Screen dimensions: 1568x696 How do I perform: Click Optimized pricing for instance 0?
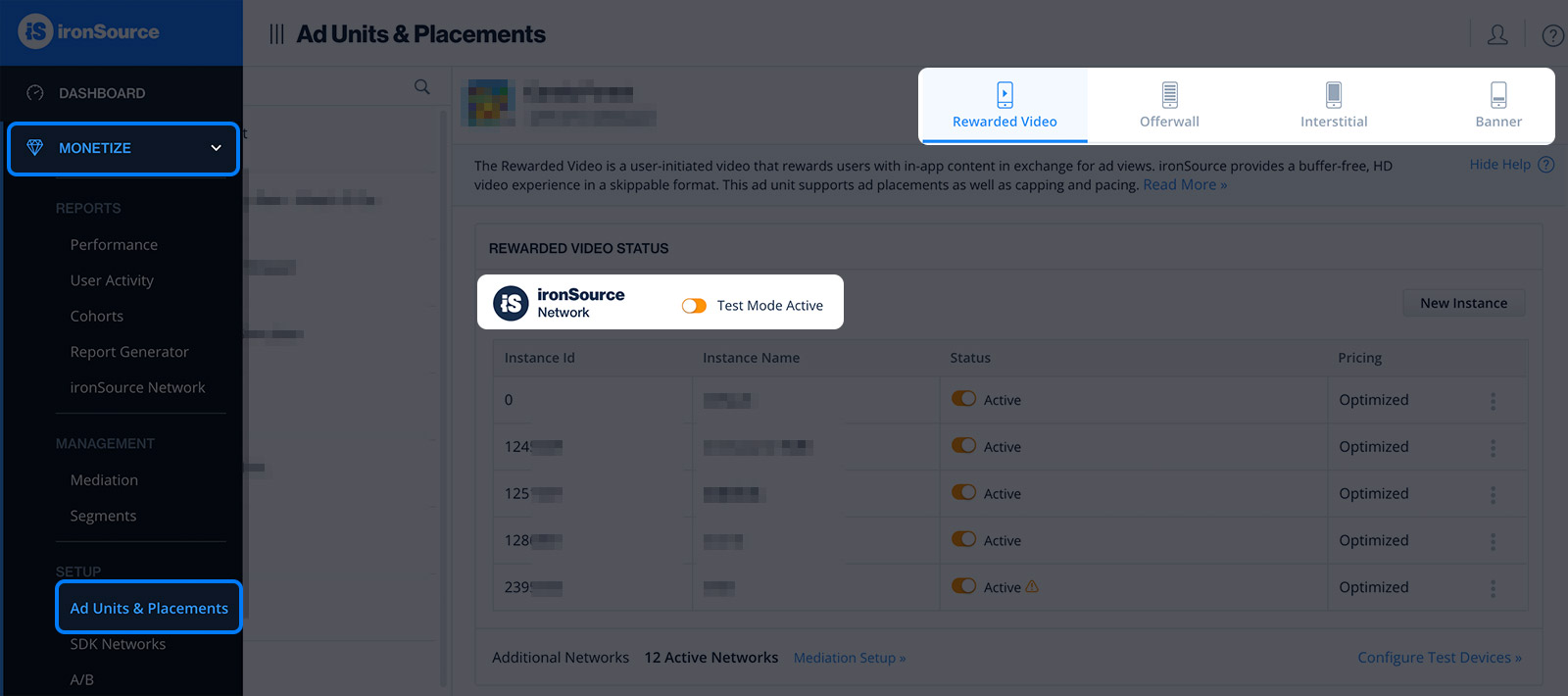click(x=1374, y=400)
